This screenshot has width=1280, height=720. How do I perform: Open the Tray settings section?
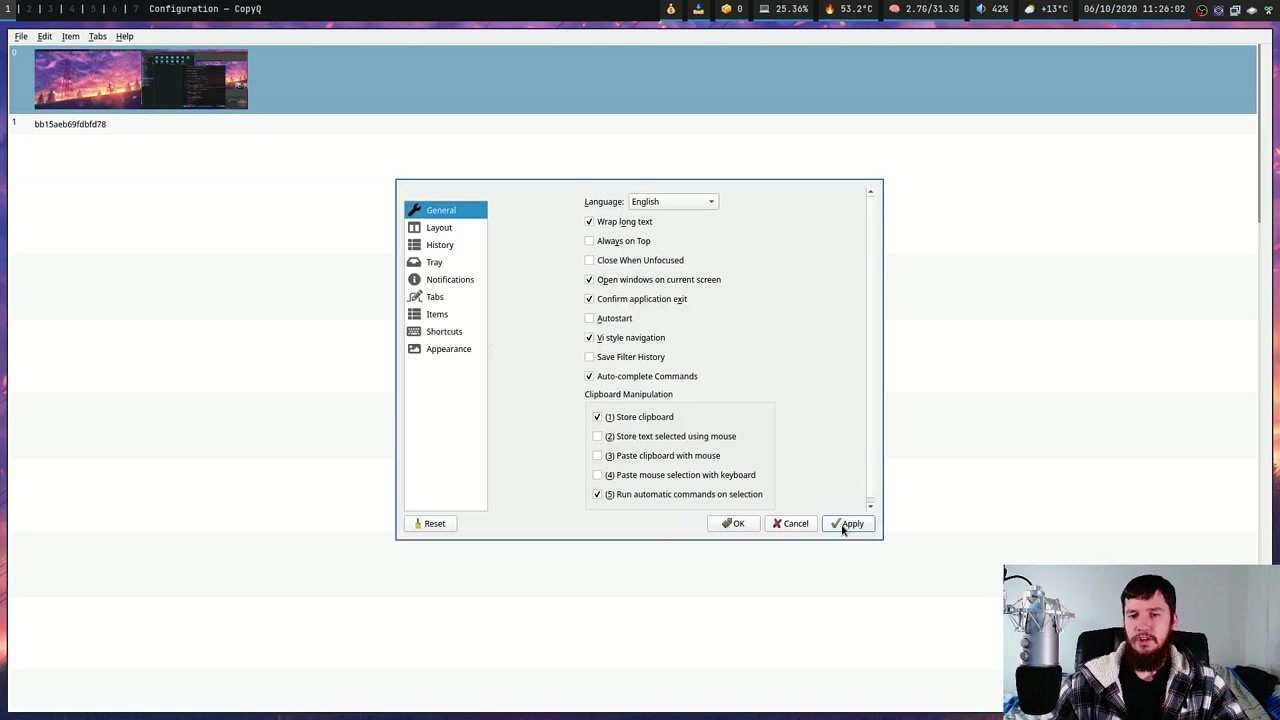coord(434,262)
